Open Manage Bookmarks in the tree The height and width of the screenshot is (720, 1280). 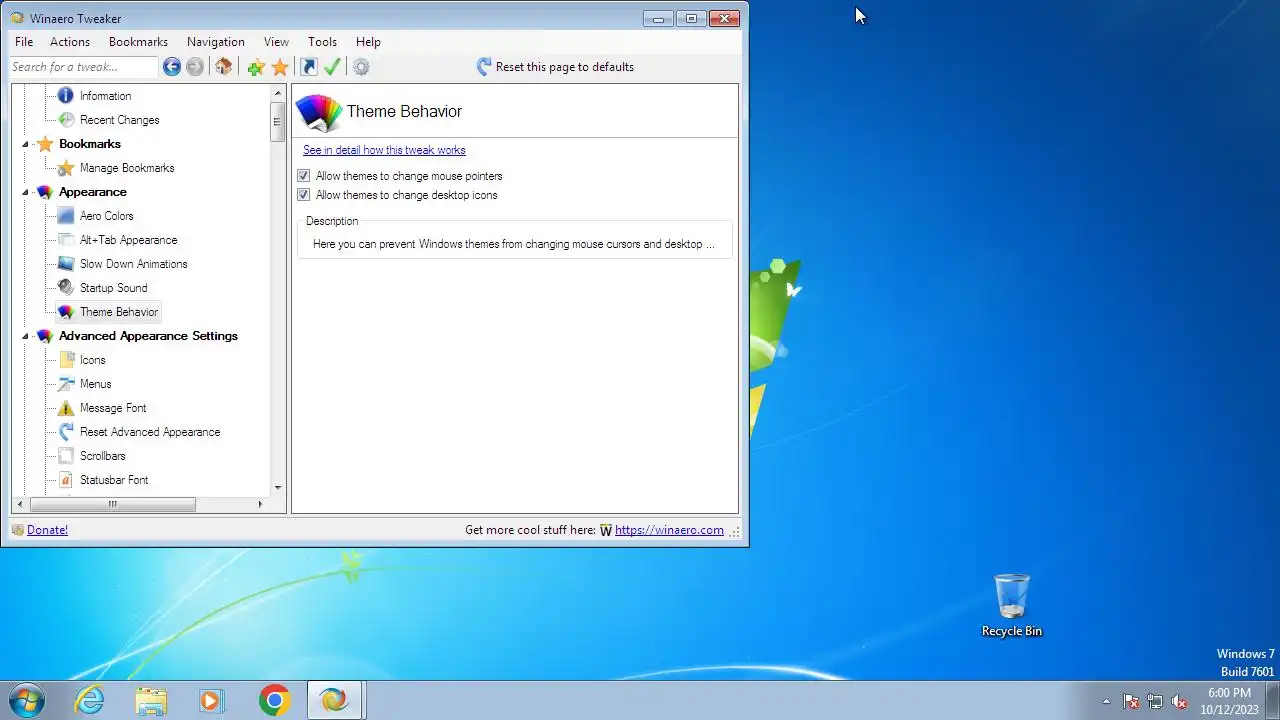(x=127, y=168)
